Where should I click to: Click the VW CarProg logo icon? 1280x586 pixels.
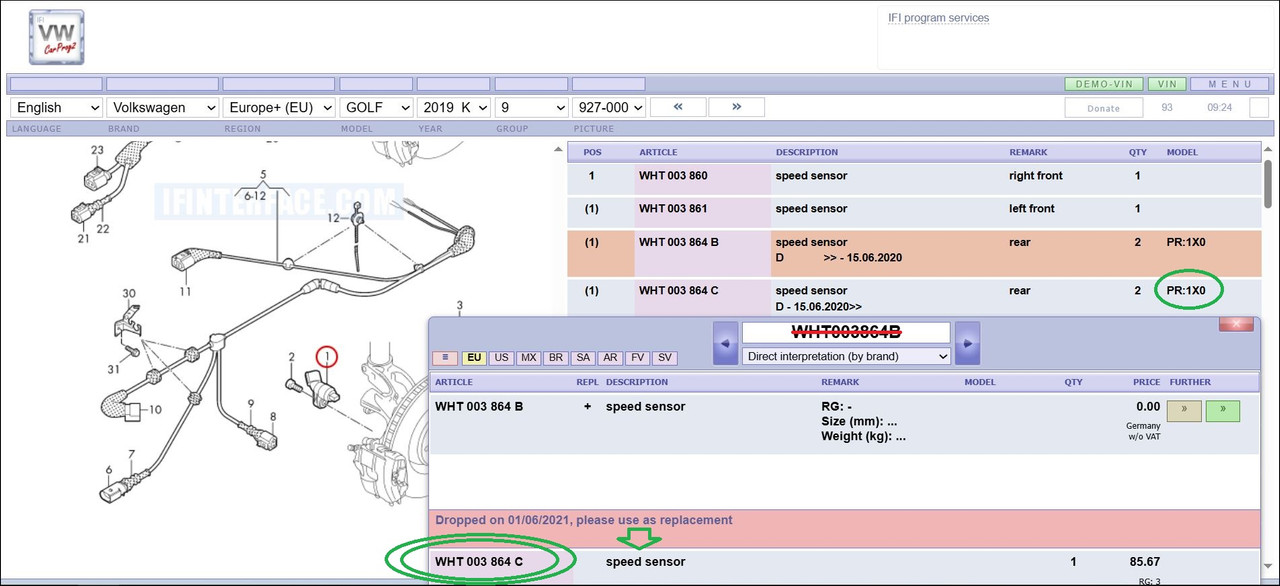(x=56, y=37)
